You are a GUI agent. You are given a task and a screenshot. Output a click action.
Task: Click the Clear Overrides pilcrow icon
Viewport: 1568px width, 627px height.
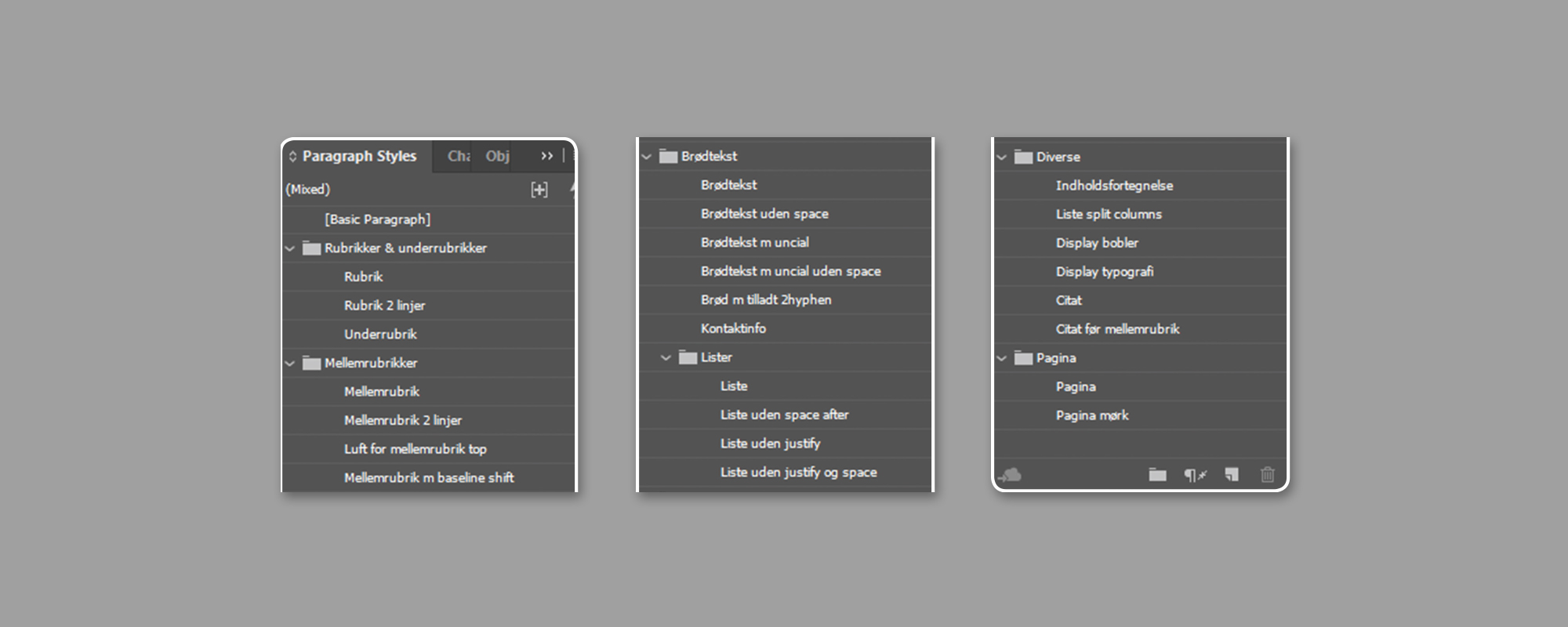pyautogui.click(x=1194, y=475)
